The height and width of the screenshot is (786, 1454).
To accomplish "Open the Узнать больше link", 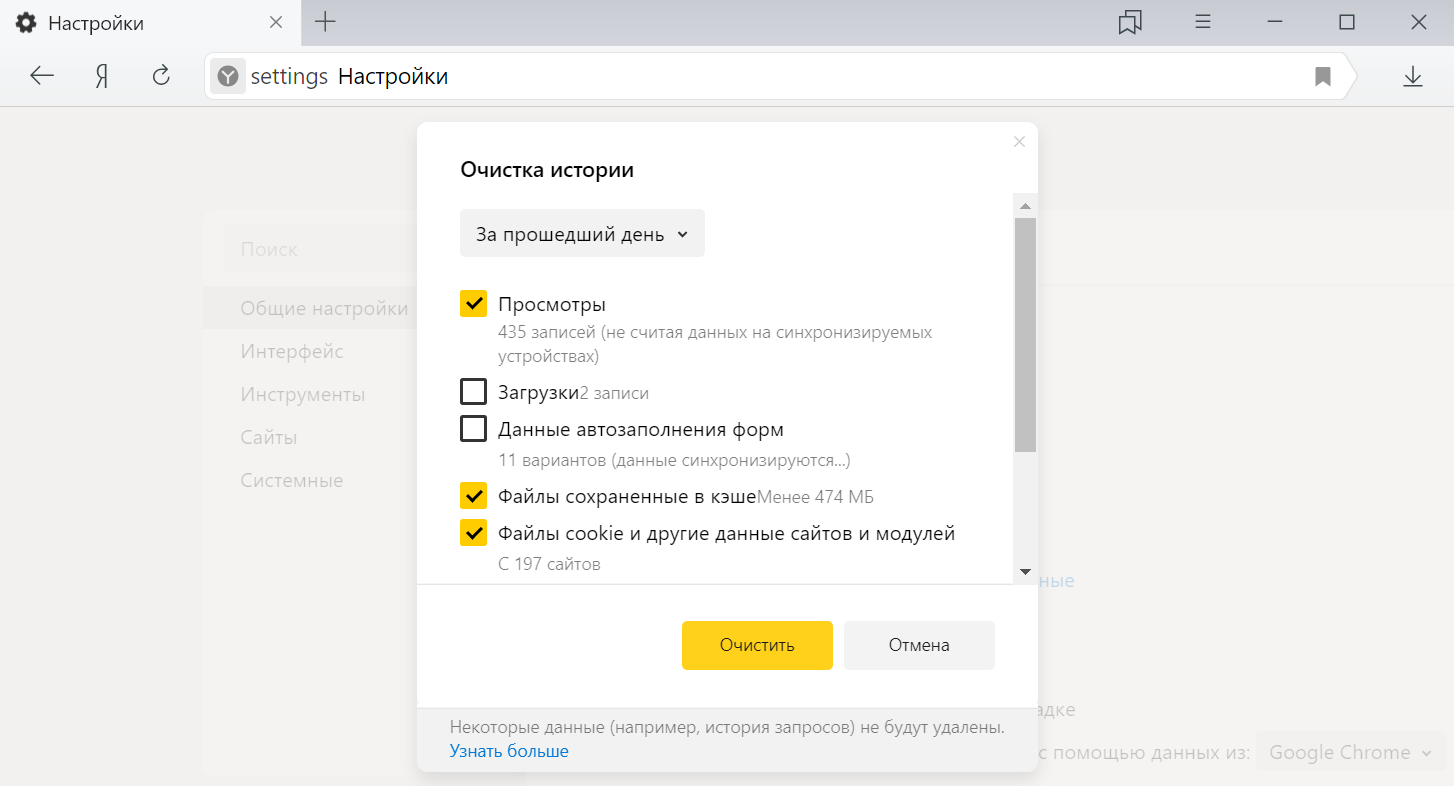I will [509, 751].
